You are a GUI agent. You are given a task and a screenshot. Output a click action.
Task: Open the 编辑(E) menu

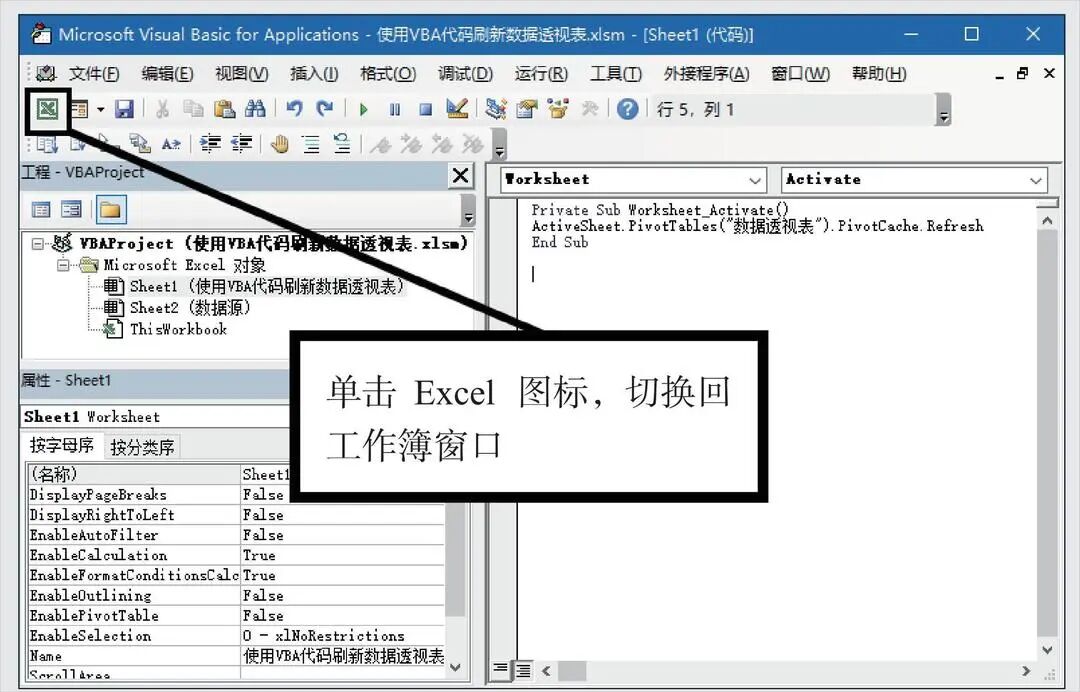tap(167, 74)
